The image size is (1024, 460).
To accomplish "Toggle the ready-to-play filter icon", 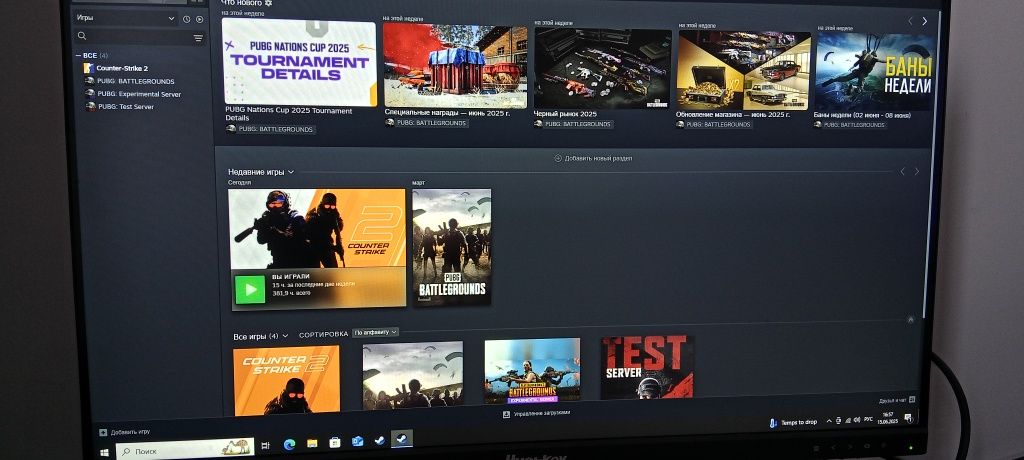I will 199,20.
